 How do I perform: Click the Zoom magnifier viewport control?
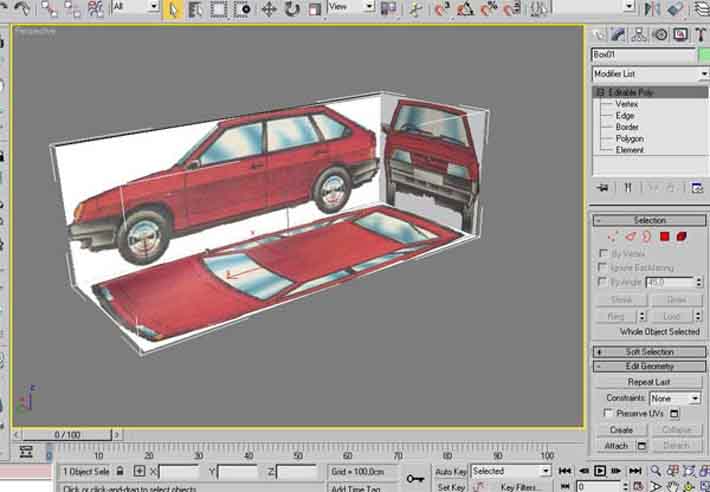coord(656,471)
